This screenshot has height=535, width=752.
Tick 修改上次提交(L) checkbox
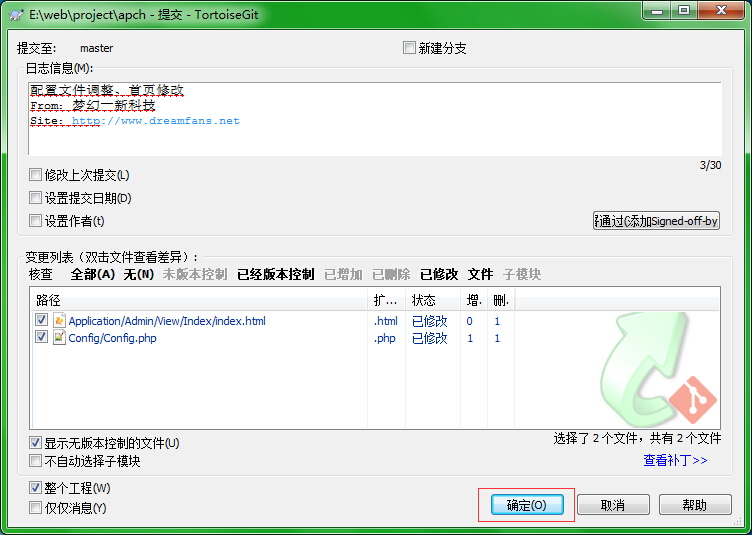point(35,174)
